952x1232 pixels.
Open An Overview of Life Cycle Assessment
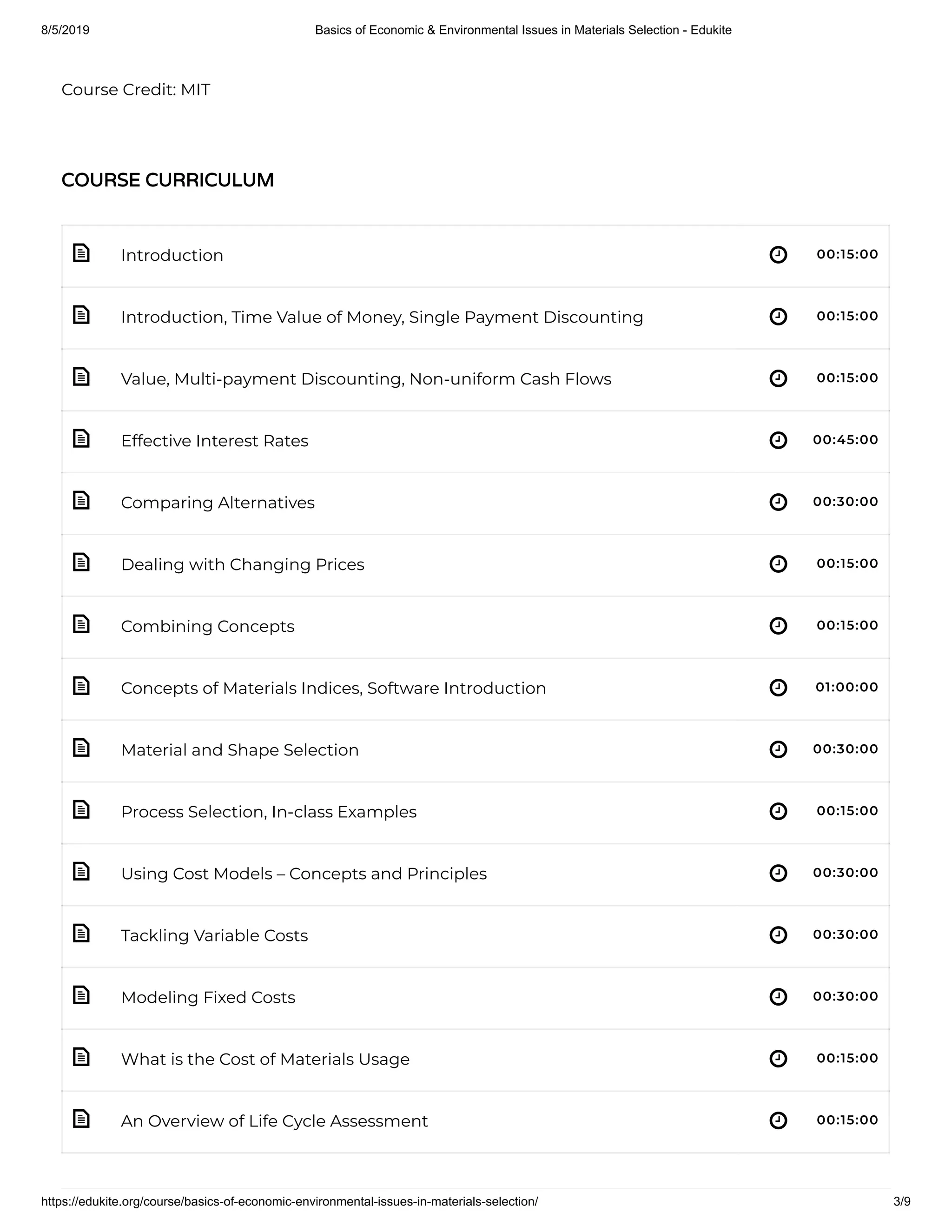click(274, 1121)
